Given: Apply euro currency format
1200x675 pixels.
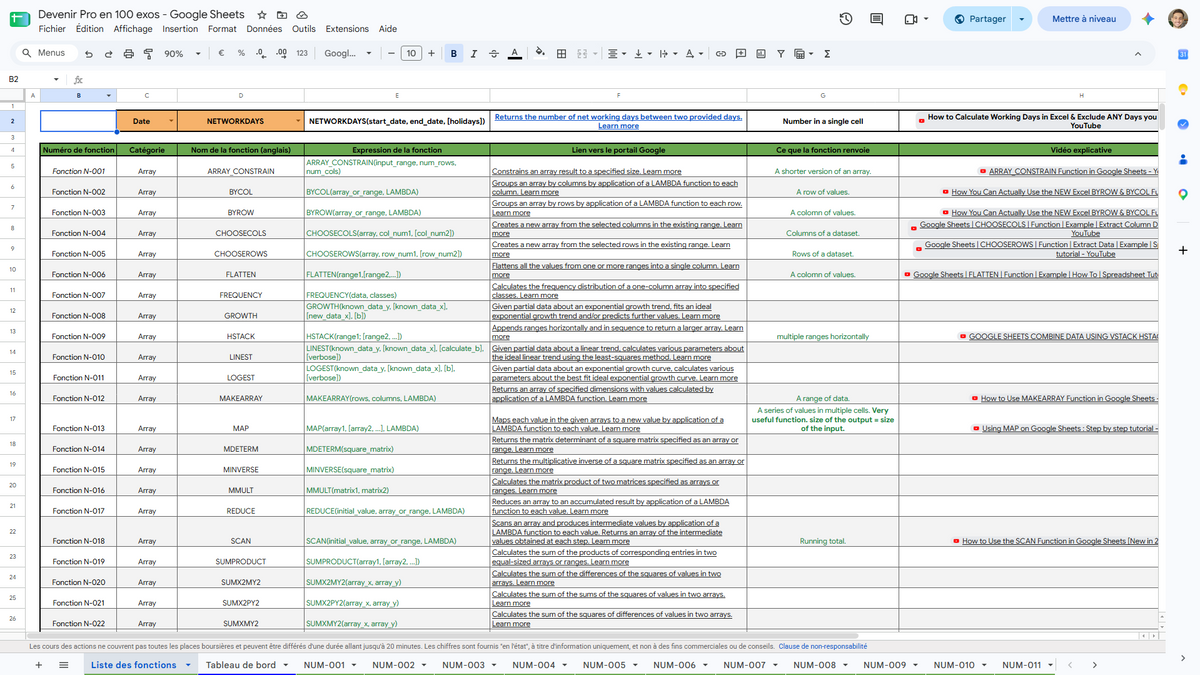Looking at the screenshot, I should click(220, 54).
